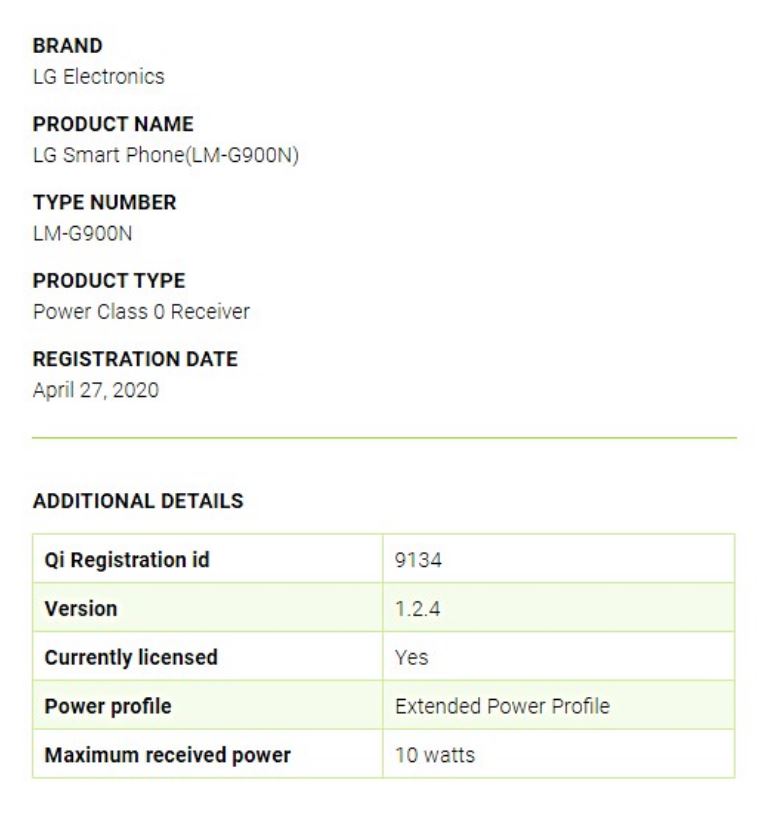Viewport: 767px width, 813px height.
Task: Click the PRODUCT NAME heading
Action: 113,124
